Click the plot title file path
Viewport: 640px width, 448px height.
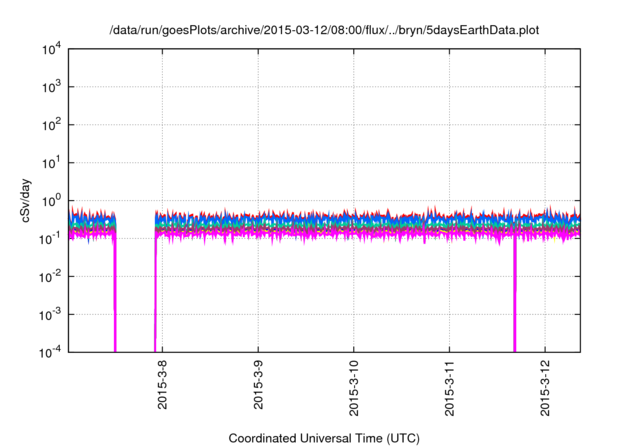(324, 30)
